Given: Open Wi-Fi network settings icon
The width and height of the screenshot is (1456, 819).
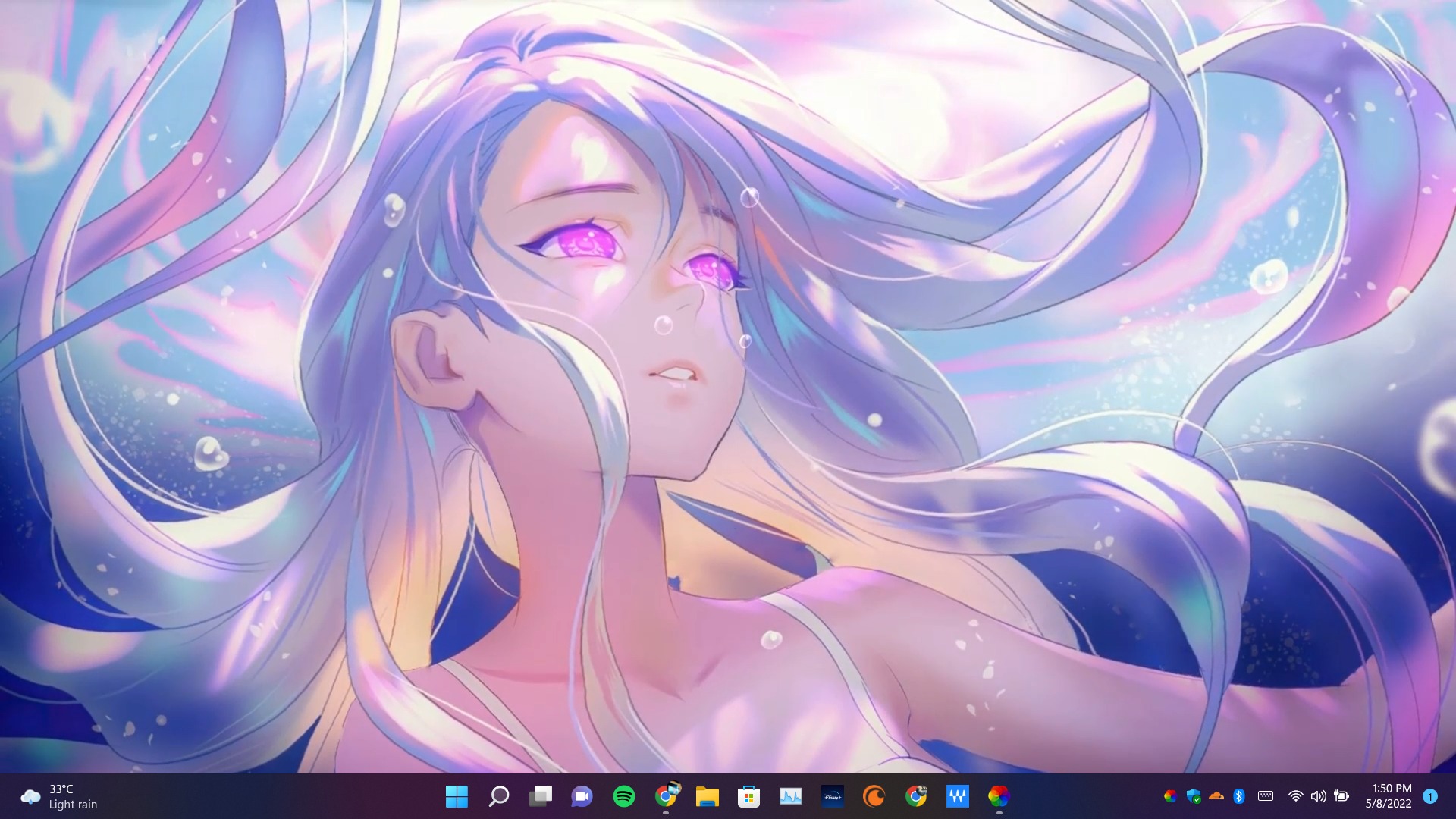Looking at the screenshot, I should tap(1295, 796).
